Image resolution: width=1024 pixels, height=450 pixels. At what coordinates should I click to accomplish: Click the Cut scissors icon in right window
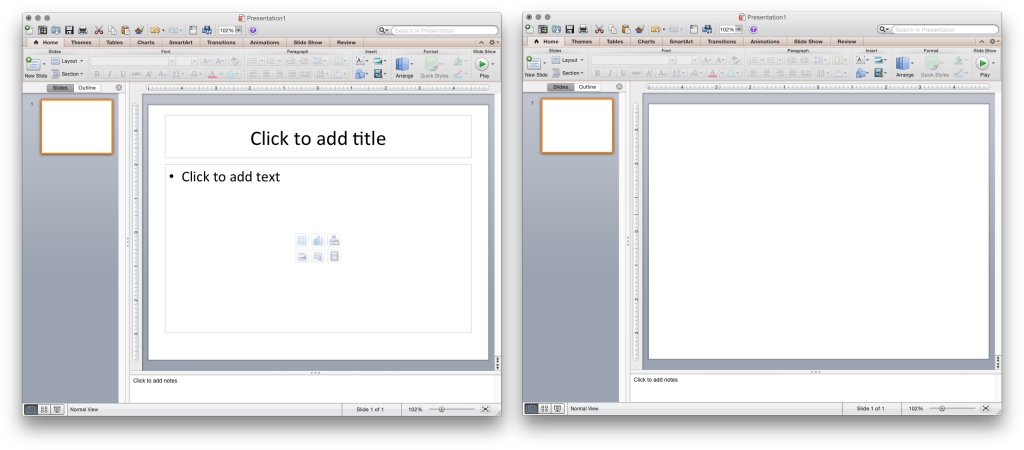click(x=600, y=30)
